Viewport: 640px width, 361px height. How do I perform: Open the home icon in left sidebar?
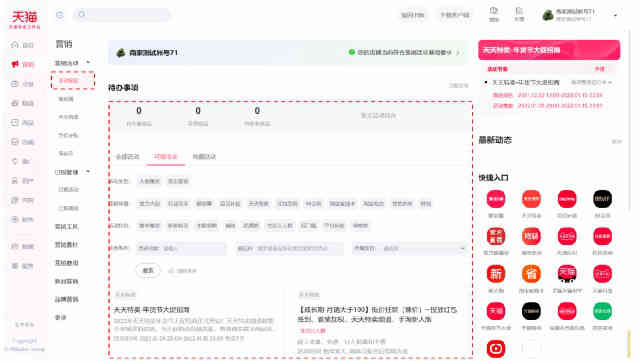pos(15,45)
